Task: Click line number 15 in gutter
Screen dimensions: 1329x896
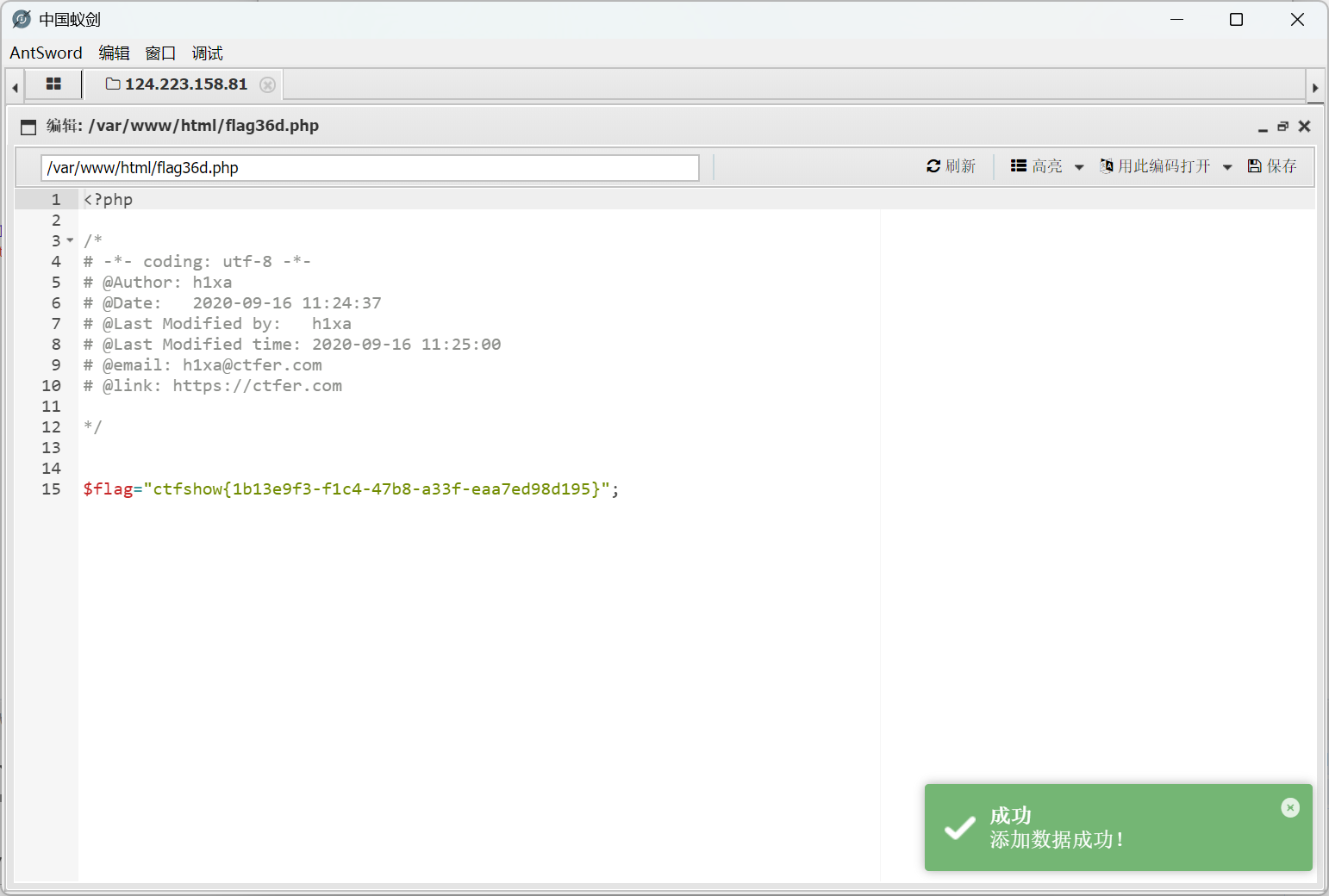Action: pyautogui.click(x=51, y=489)
